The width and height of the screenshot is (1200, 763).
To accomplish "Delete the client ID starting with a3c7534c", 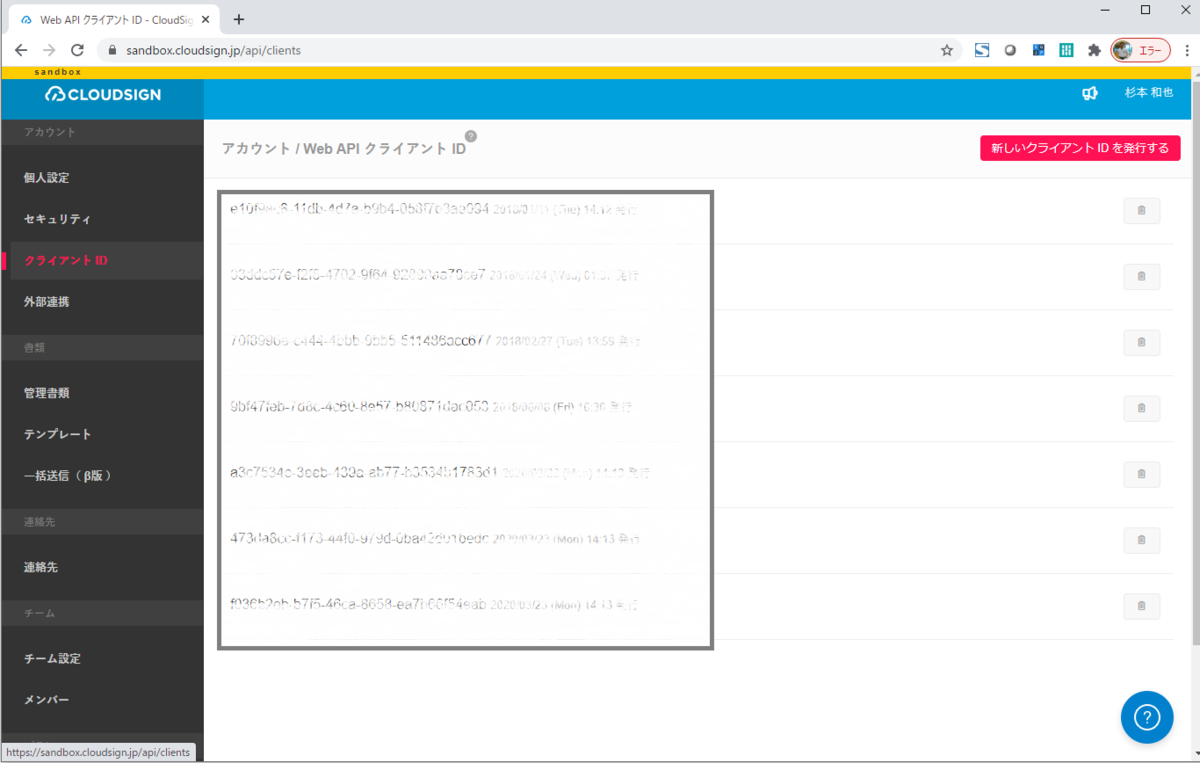I will coord(1142,475).
